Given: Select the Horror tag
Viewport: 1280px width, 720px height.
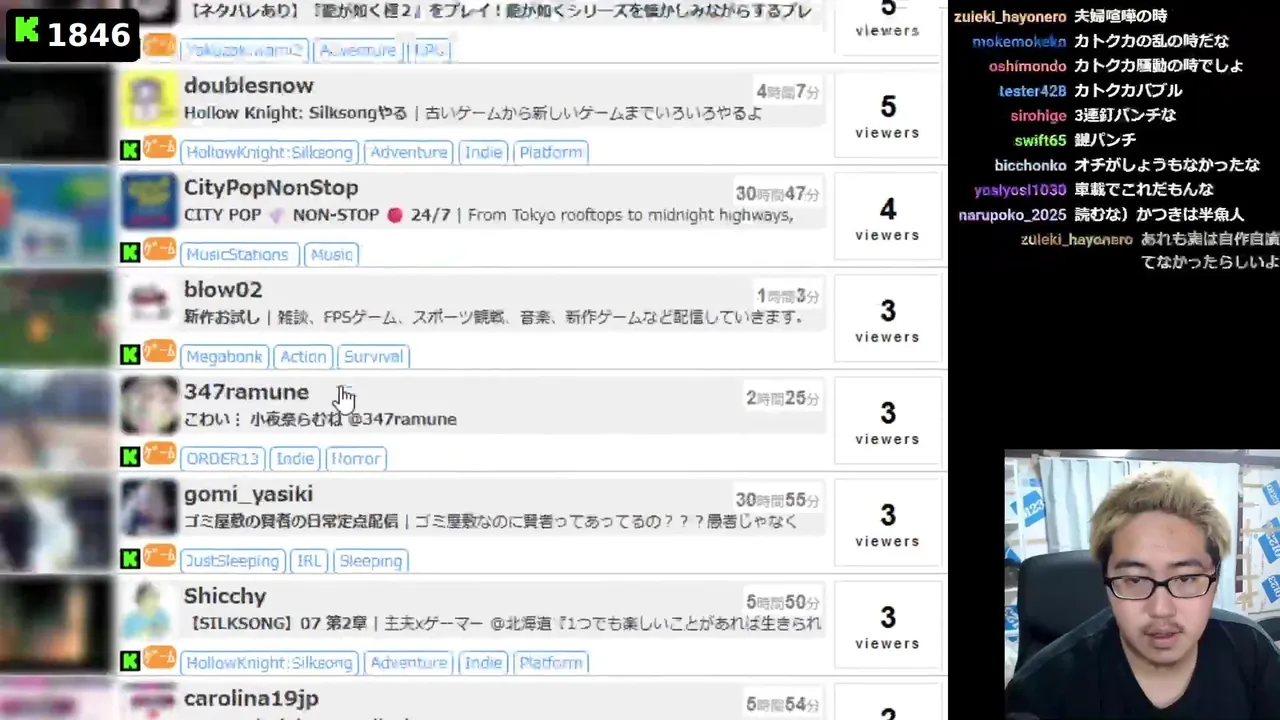Looking at the screenshot, I should [355, 458].
